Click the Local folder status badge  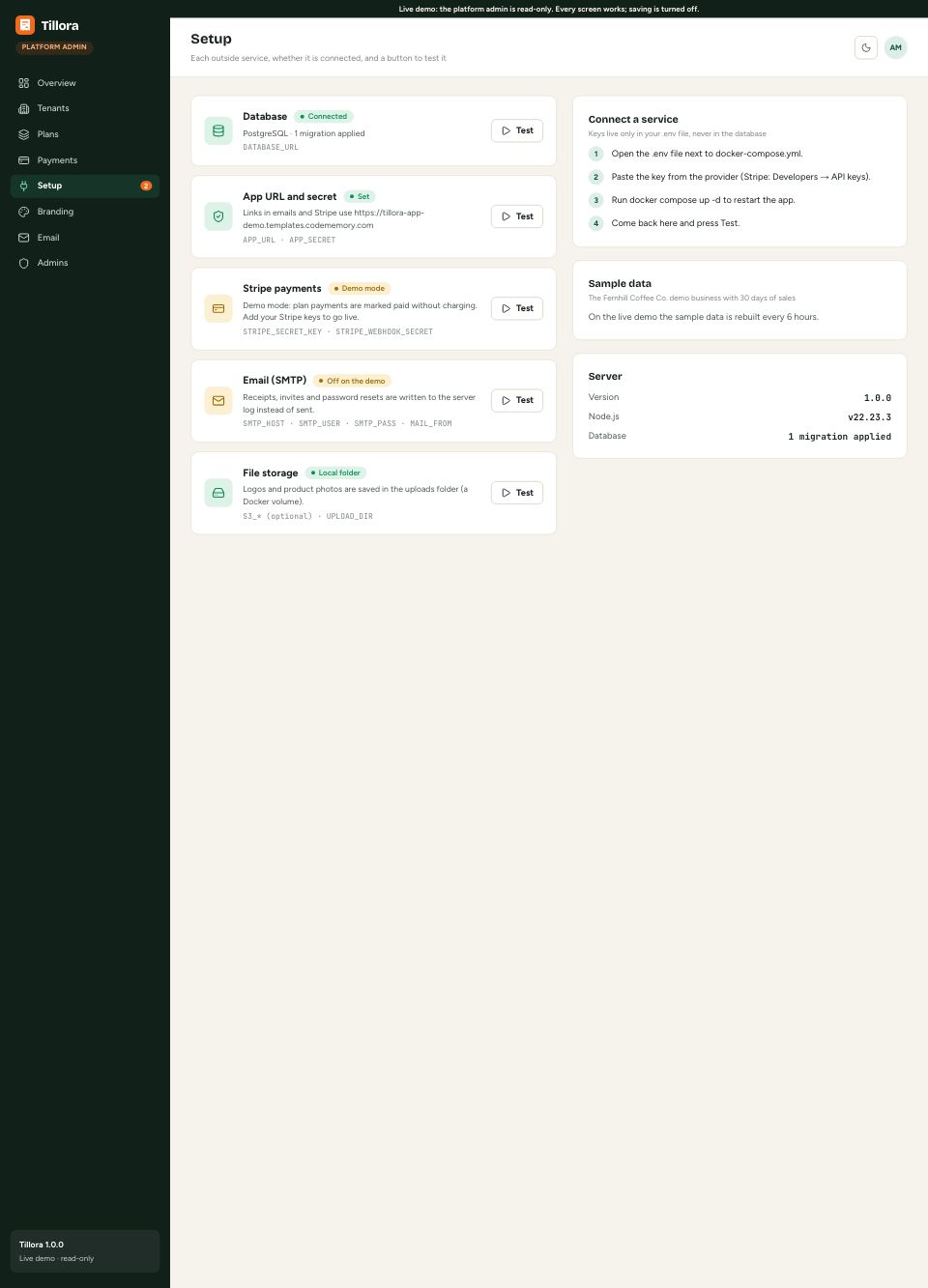pyautogui.click(x=335, y=472)
